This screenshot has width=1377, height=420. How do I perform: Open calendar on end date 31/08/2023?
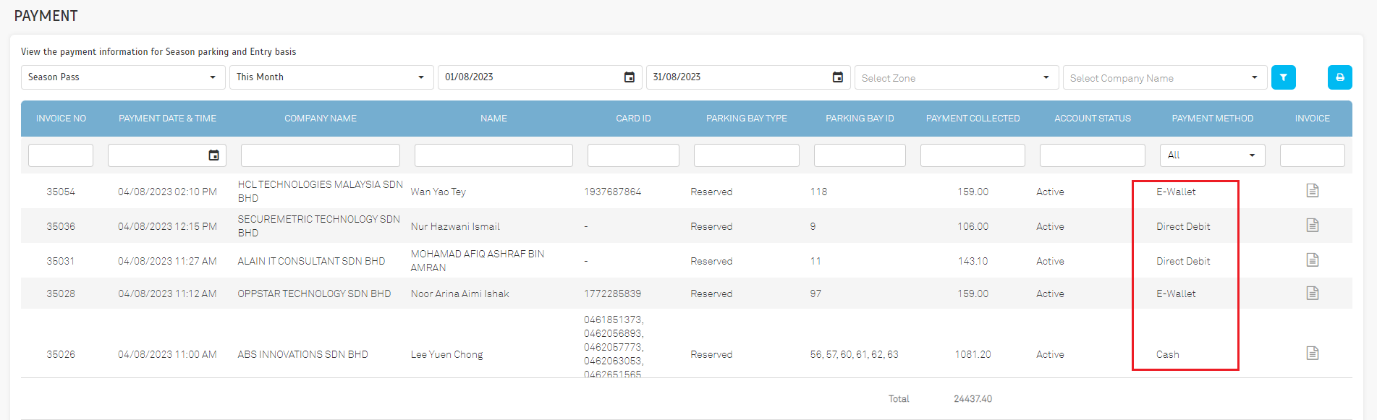838,78
